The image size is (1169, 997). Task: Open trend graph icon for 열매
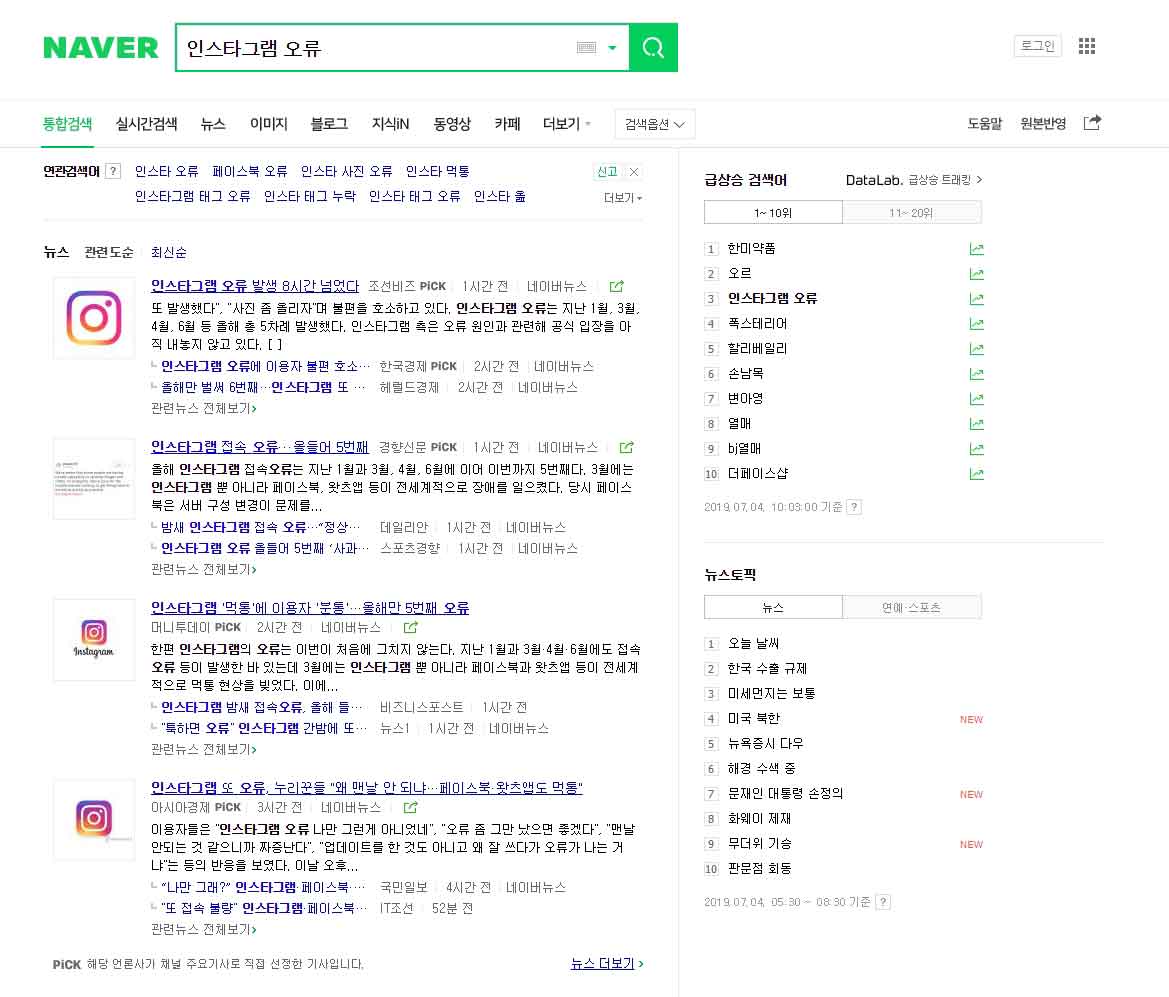[x=976, y=424]
